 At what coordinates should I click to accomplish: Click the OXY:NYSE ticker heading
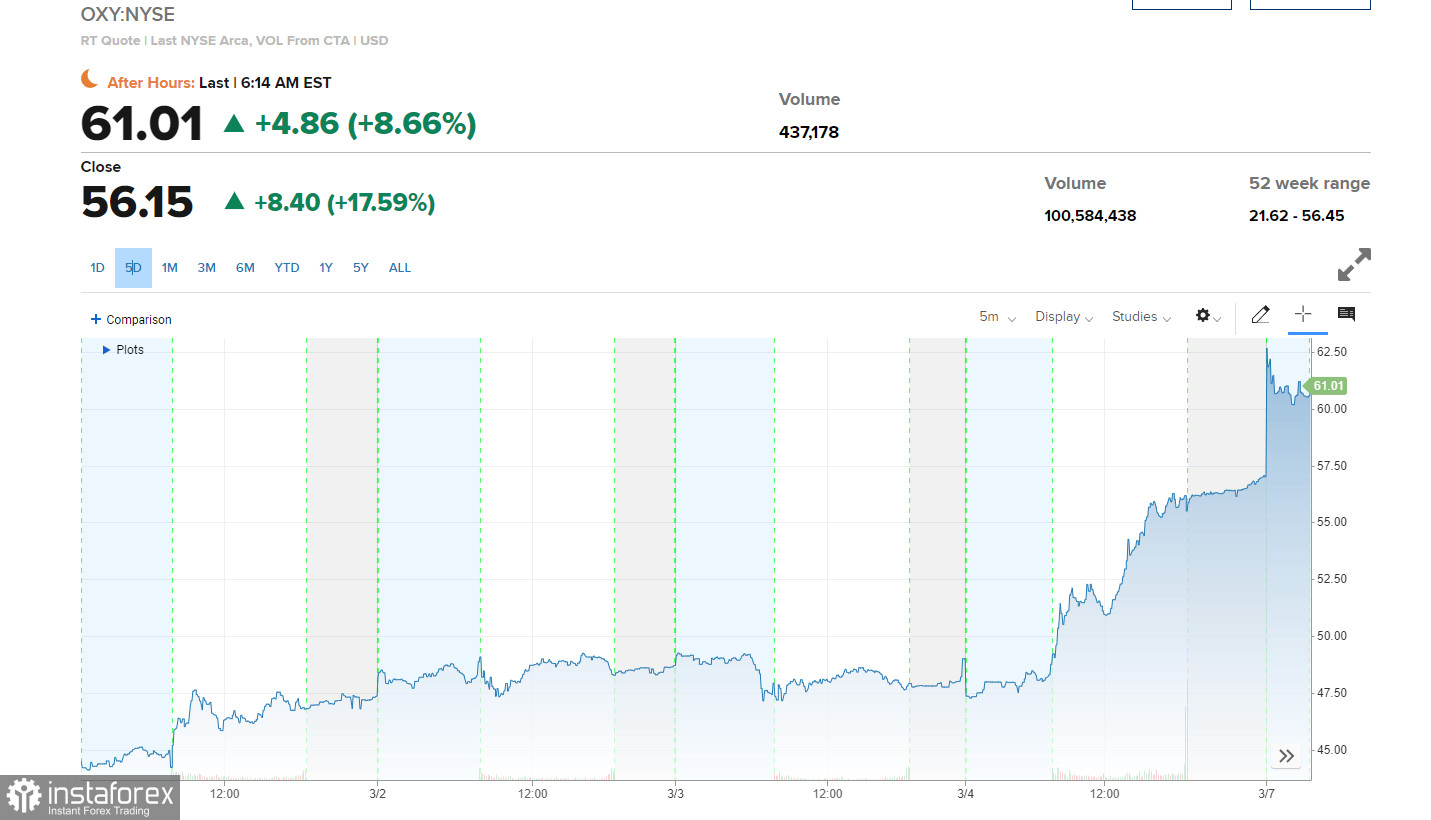(128, 14)
